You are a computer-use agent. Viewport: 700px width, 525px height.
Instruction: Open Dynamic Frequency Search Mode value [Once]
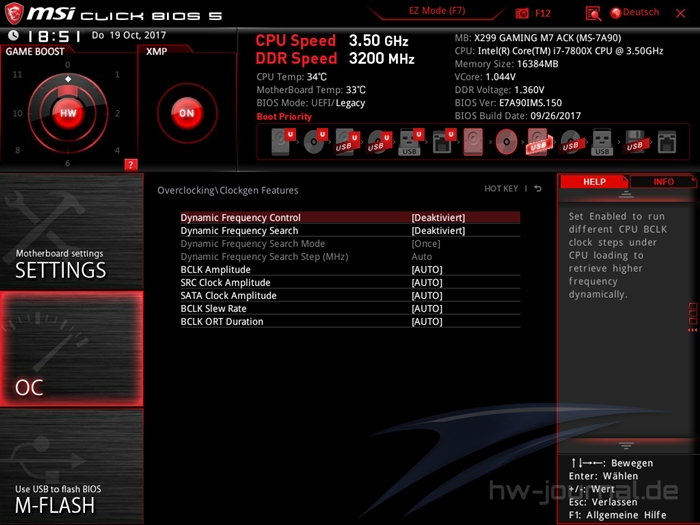tap(426, 243)
